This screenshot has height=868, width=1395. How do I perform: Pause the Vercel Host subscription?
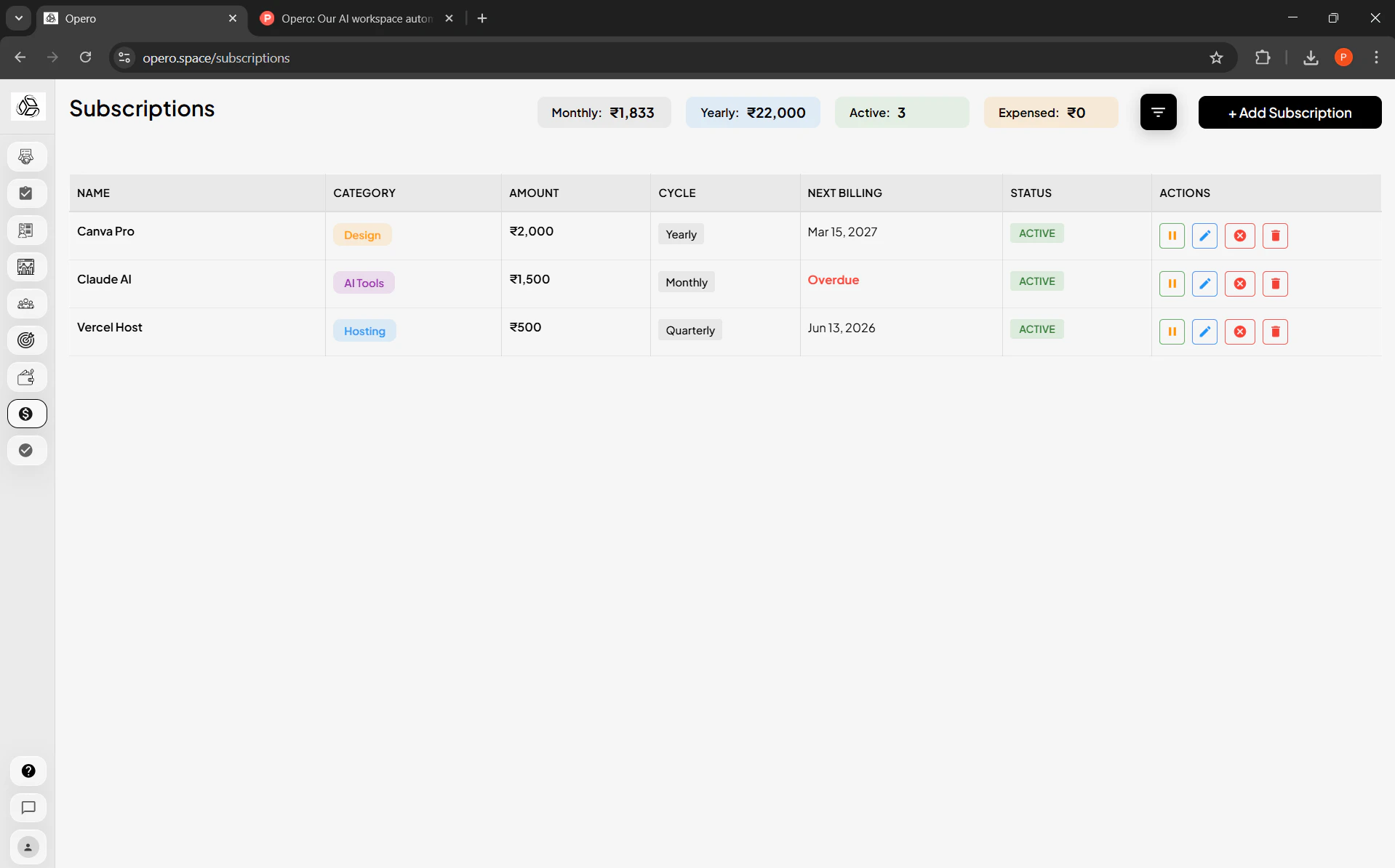click(x=1172, y=331)
